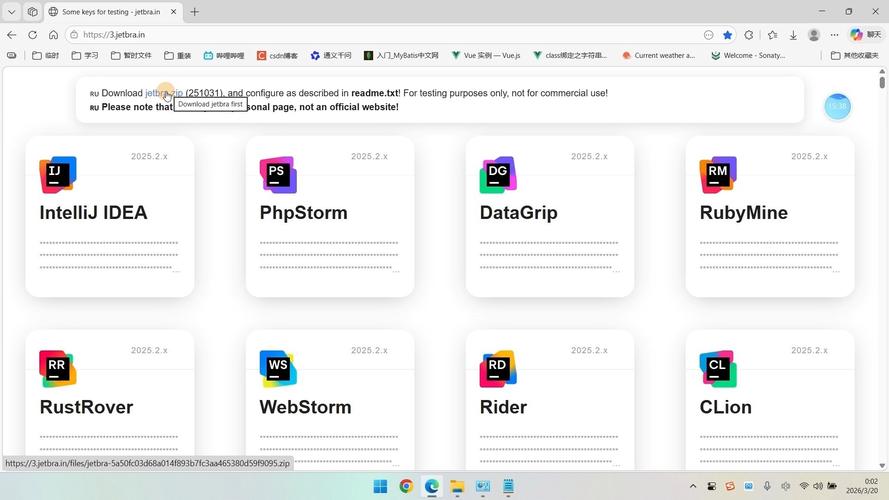Open the Welcome - Sonatype bookmark

coord(748,56)
